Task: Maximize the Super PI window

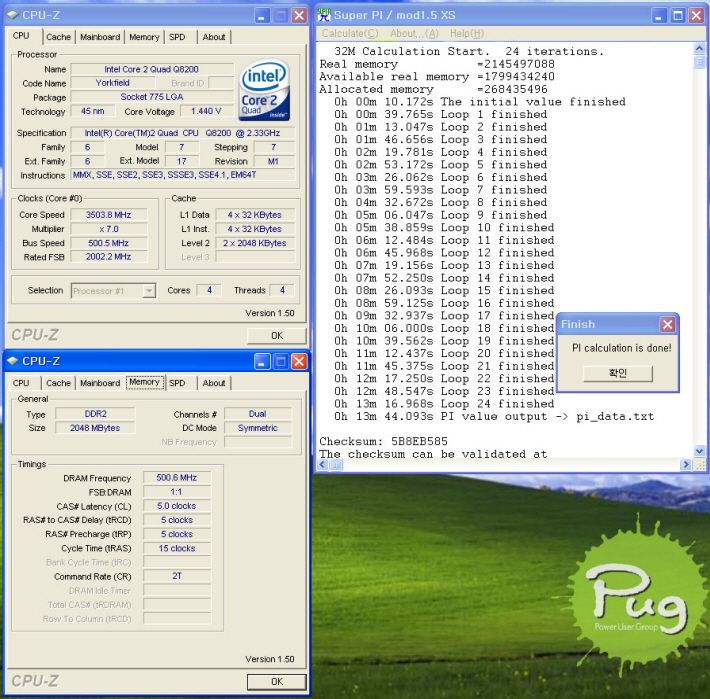Action: pyautogui.click(x=678, y=15)
